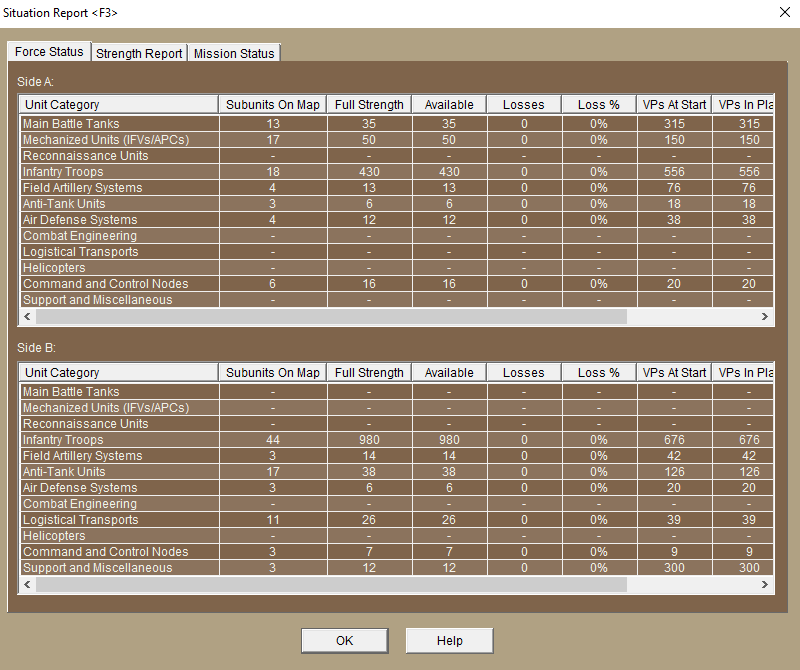The height and width of the screenshot is (670, 800).
Task: Click Side A Infantry full strength 430 cell
Action: pyautogui.click(x=369, y=172)
